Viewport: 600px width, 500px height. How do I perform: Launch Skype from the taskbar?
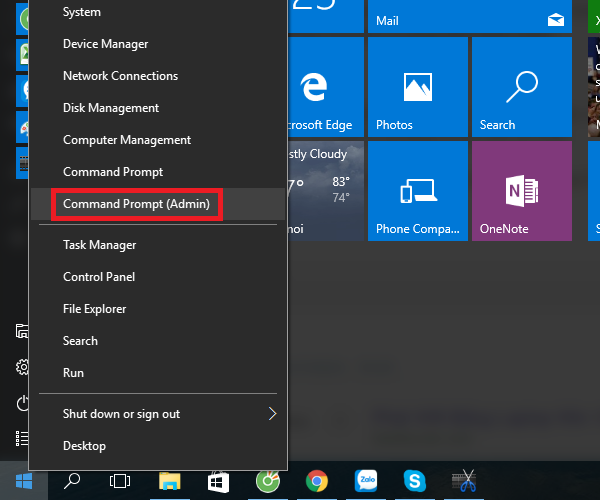point(414,481)
